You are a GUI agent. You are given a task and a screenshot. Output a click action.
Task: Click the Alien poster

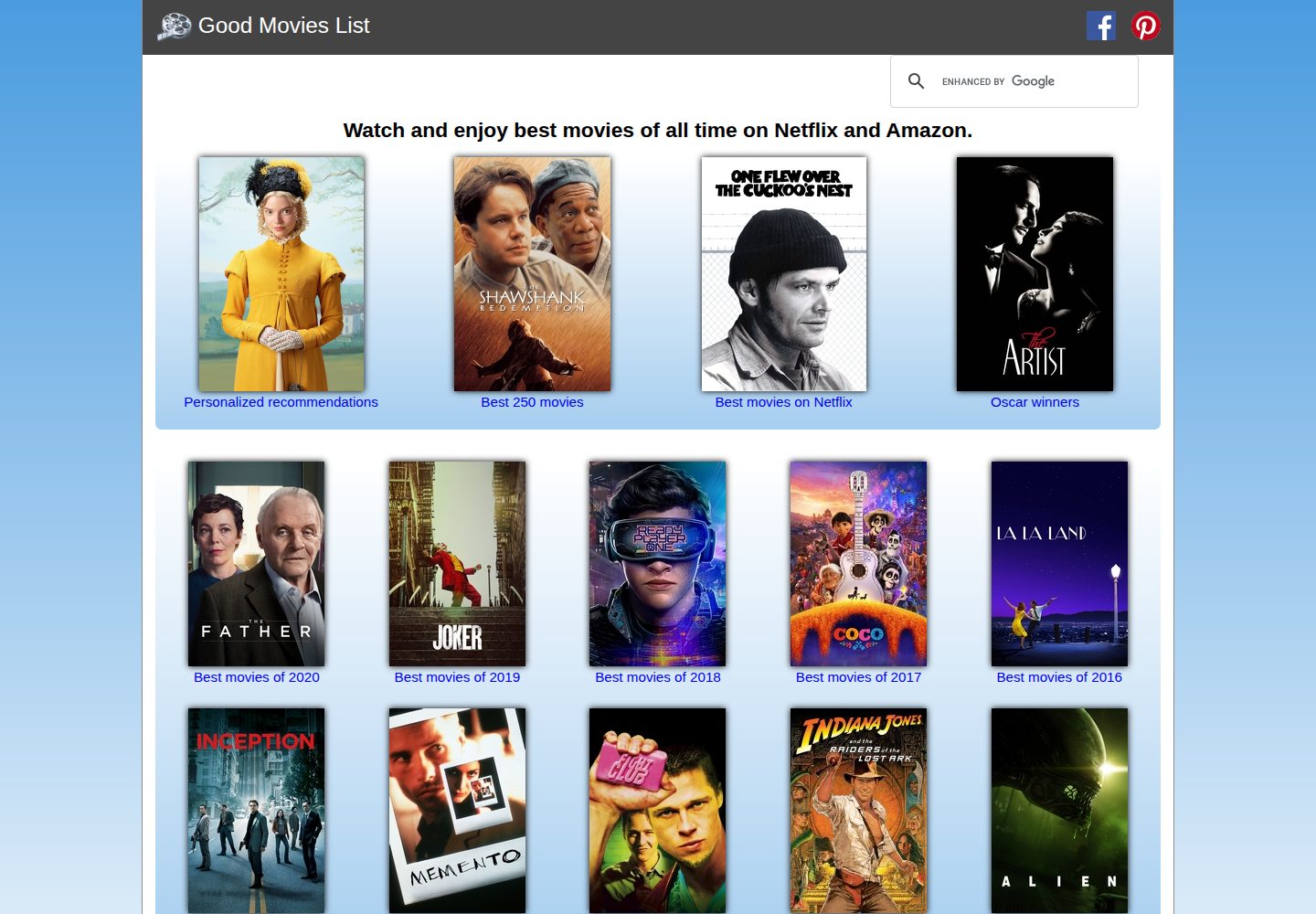[x=1059, y=811]
